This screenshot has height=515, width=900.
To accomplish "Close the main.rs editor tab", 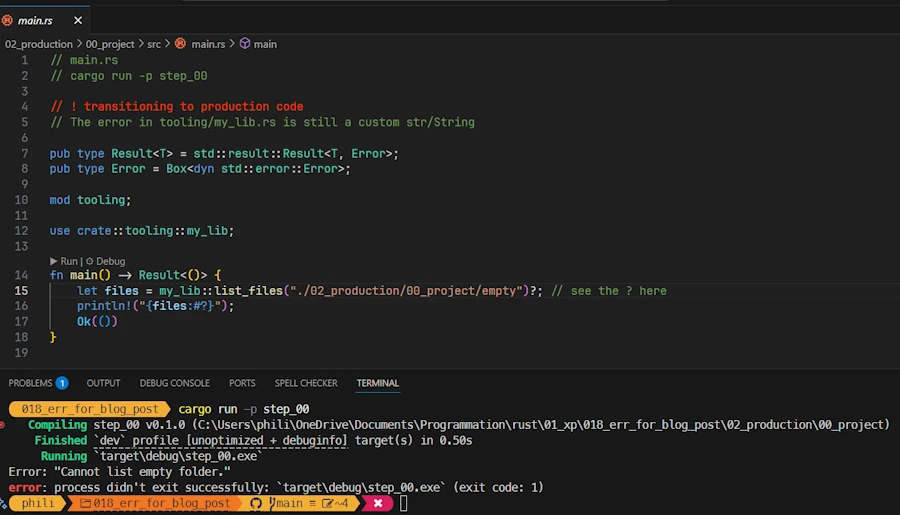I will coord(78,21).
